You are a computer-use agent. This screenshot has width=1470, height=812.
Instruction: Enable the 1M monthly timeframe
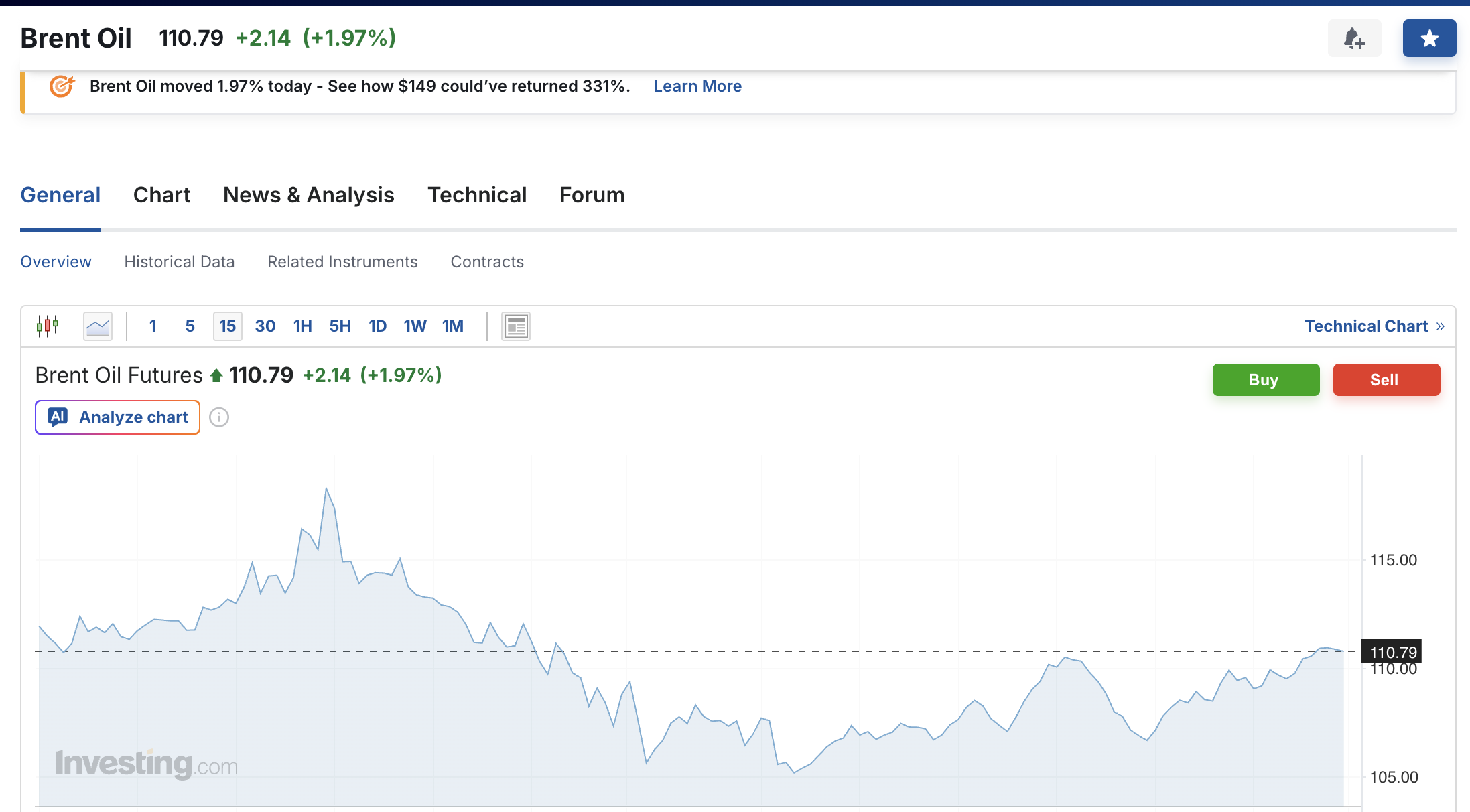(453, 326)
